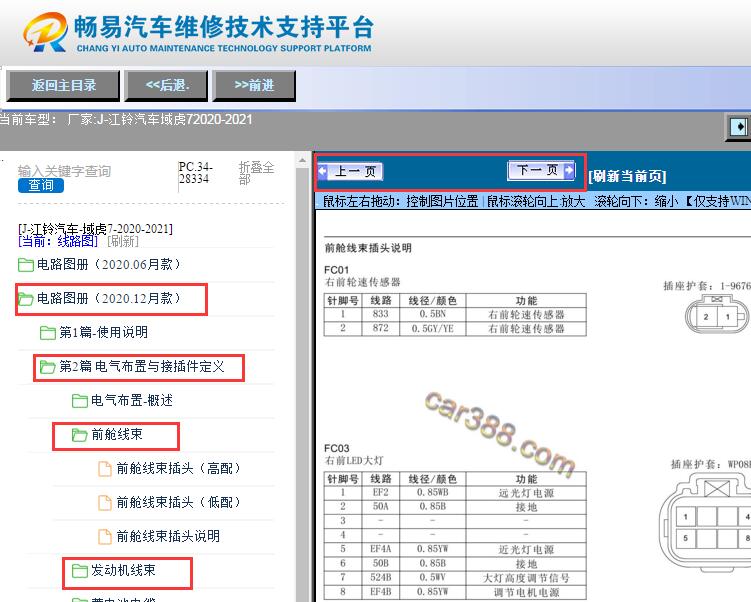
Task: Click folder icon beside 第1篇-使用说明
Action: click(48, 333)
